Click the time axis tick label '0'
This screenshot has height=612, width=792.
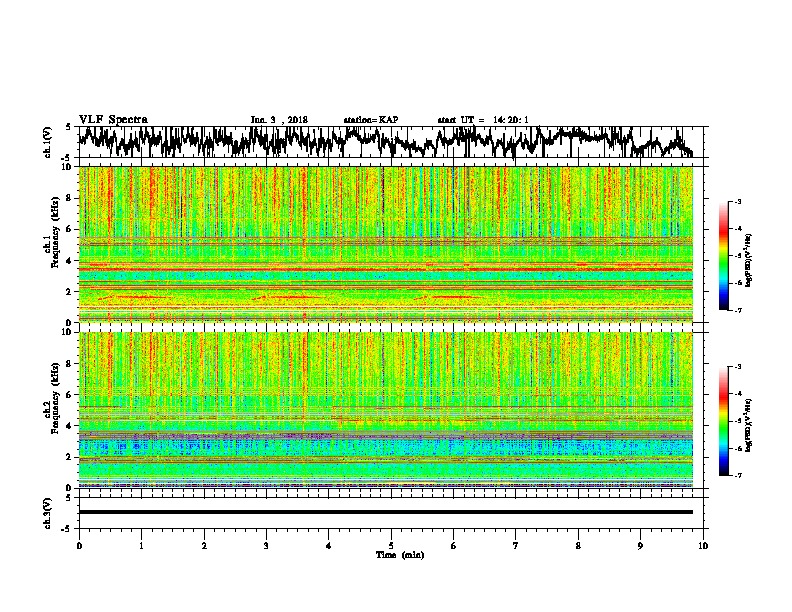79,546
